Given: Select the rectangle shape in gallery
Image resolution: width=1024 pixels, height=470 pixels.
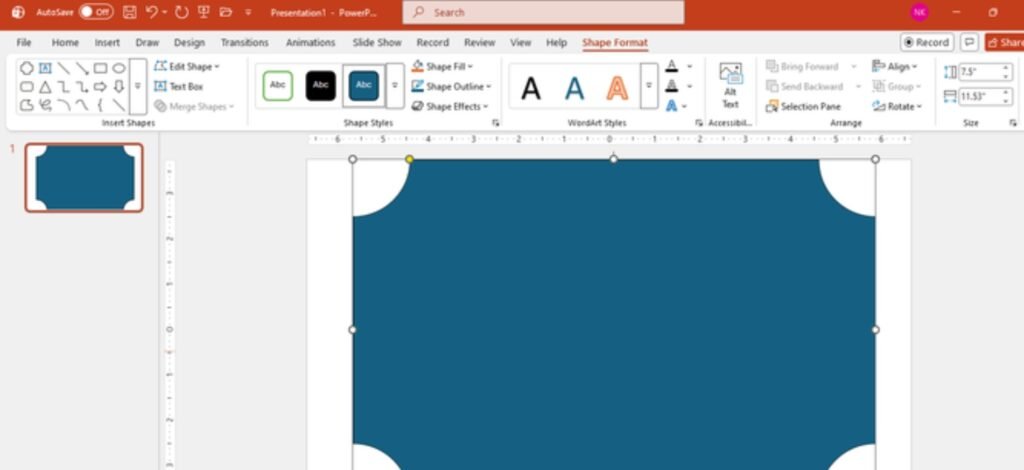Looking at the screenshot, I should point(100,68).
